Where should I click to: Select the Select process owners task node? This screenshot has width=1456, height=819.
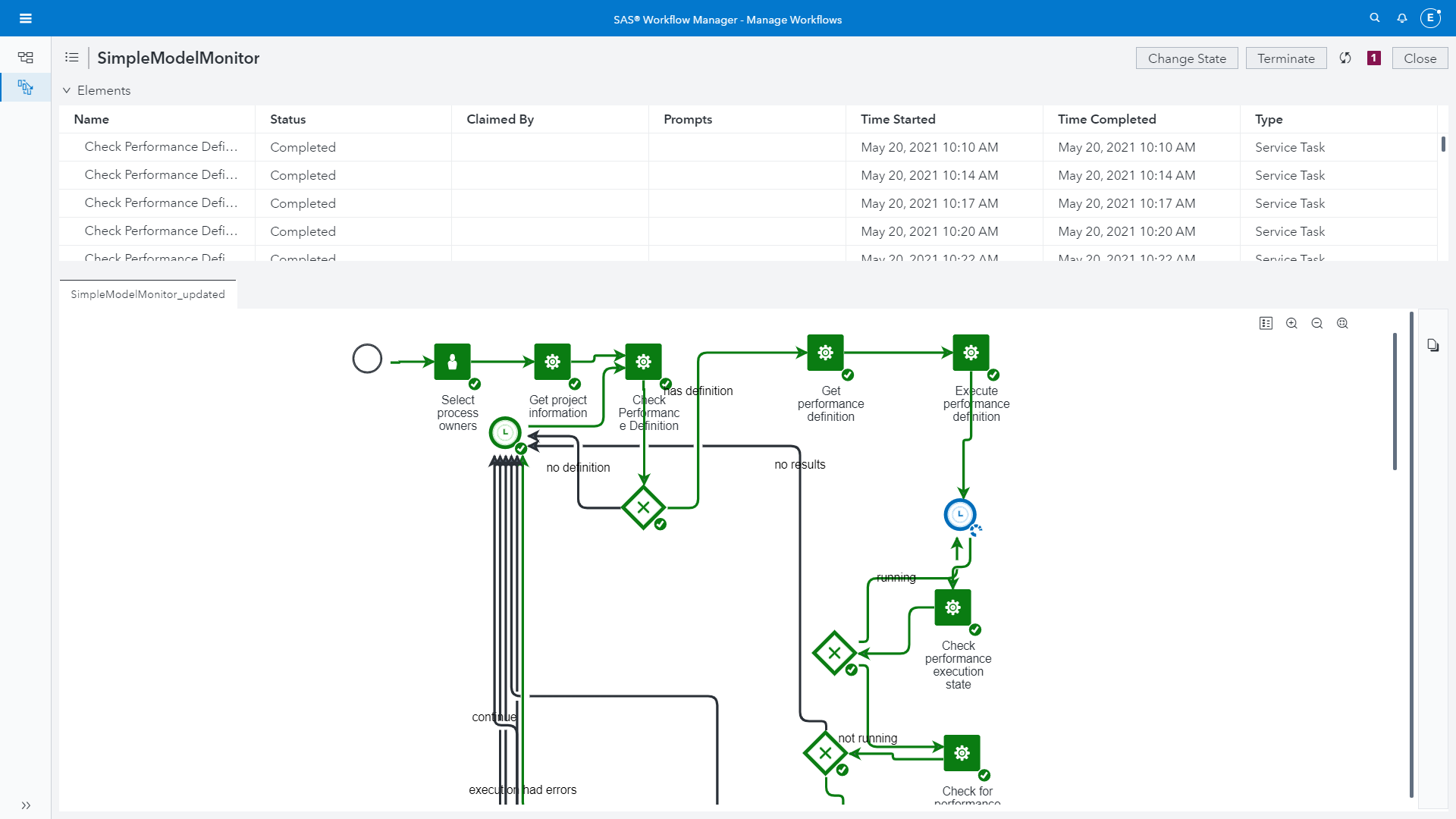coord(453,362)
